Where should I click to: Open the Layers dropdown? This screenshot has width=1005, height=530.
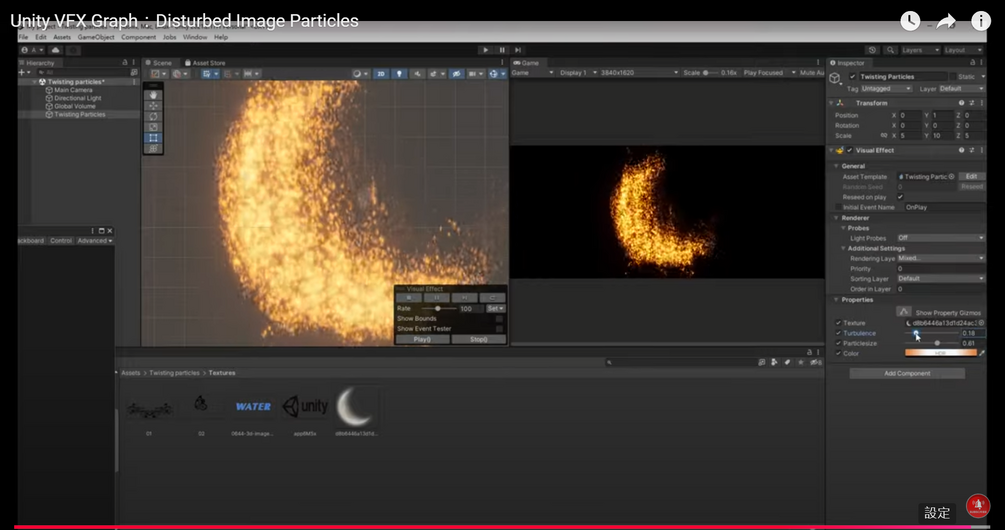pos(920,50)
